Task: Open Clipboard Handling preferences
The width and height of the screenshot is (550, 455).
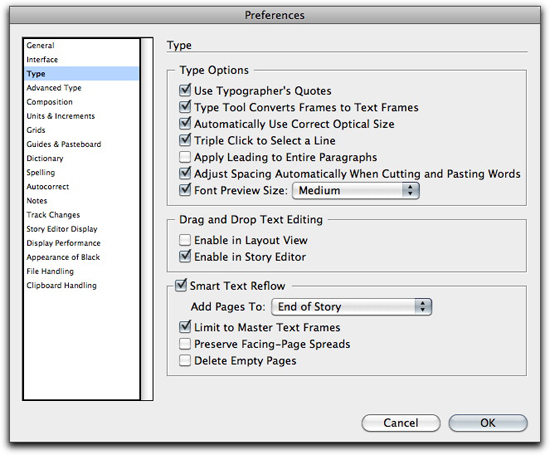Action: coord(61,286)
